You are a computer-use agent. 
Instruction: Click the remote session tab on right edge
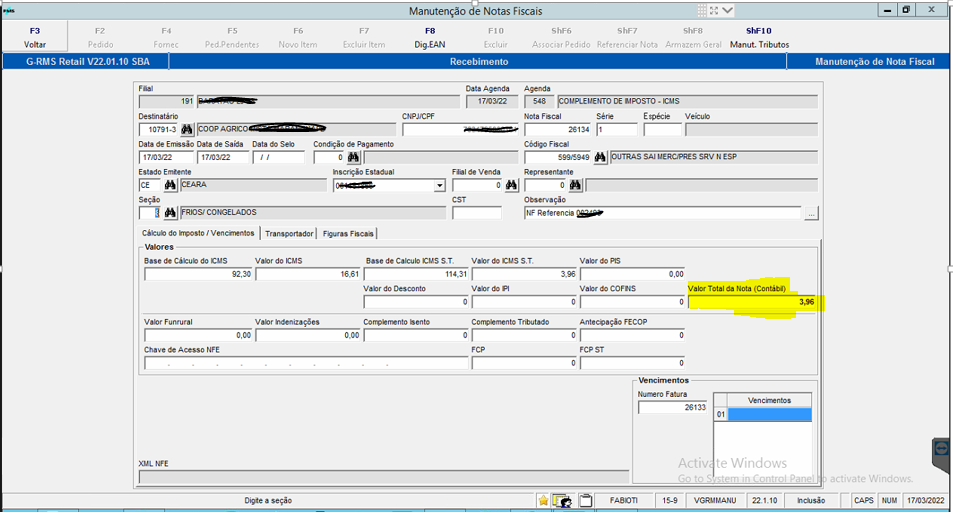pyautogui.click(x=941, y=453)
